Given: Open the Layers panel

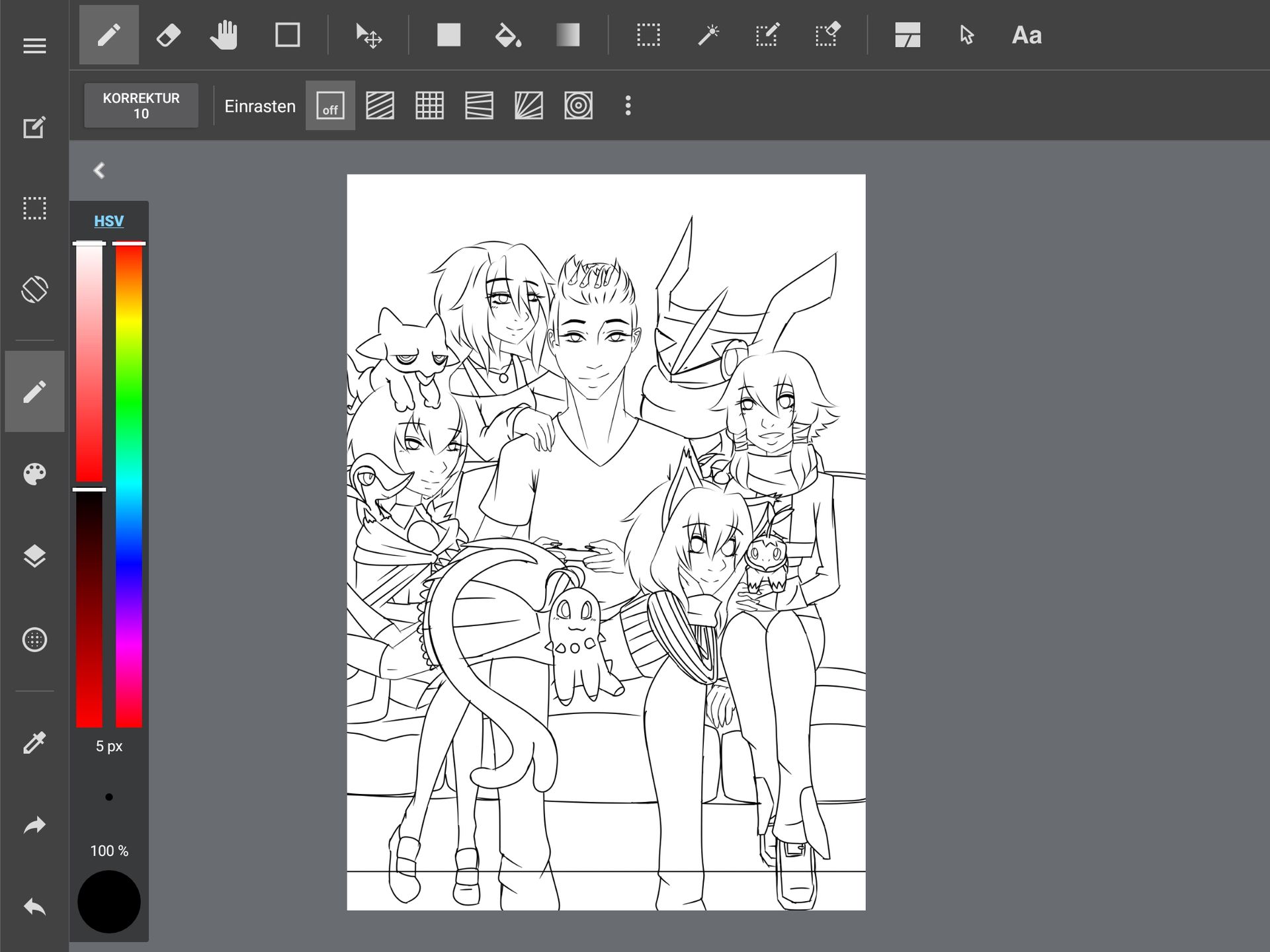Looking at the screenshot, I should coord(34,557).
